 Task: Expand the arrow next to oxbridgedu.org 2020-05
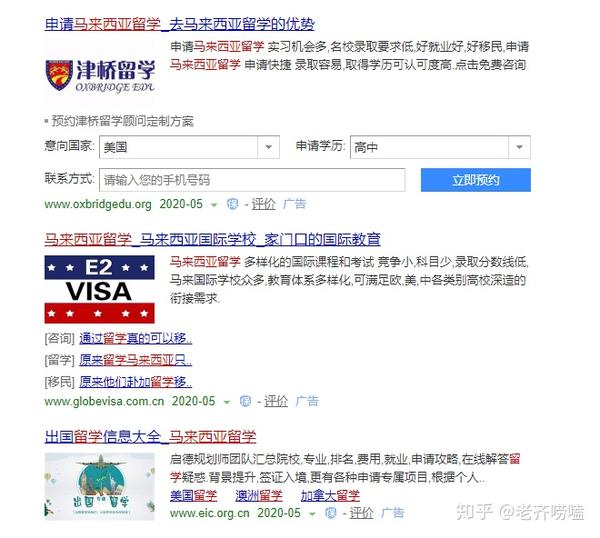[214, 205]
